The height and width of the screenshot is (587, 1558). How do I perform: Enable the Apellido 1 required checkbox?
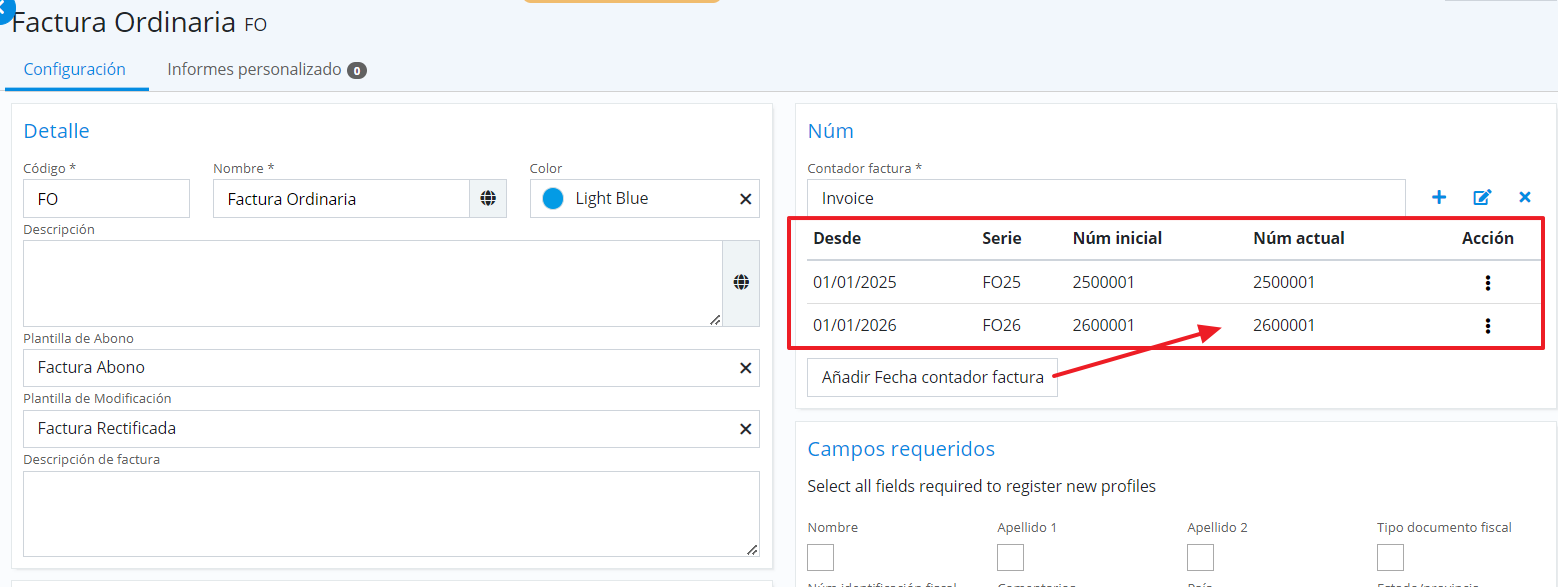[1010, 557]
